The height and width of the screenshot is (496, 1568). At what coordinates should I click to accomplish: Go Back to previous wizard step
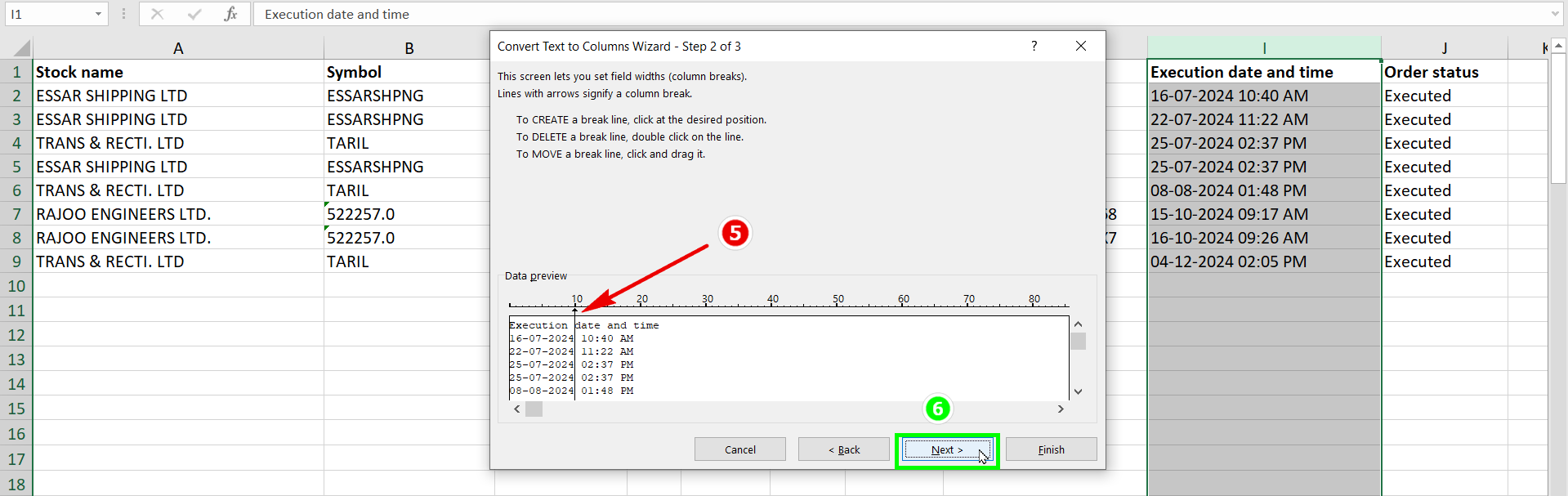pyautogui.click(x=843, y=449)
